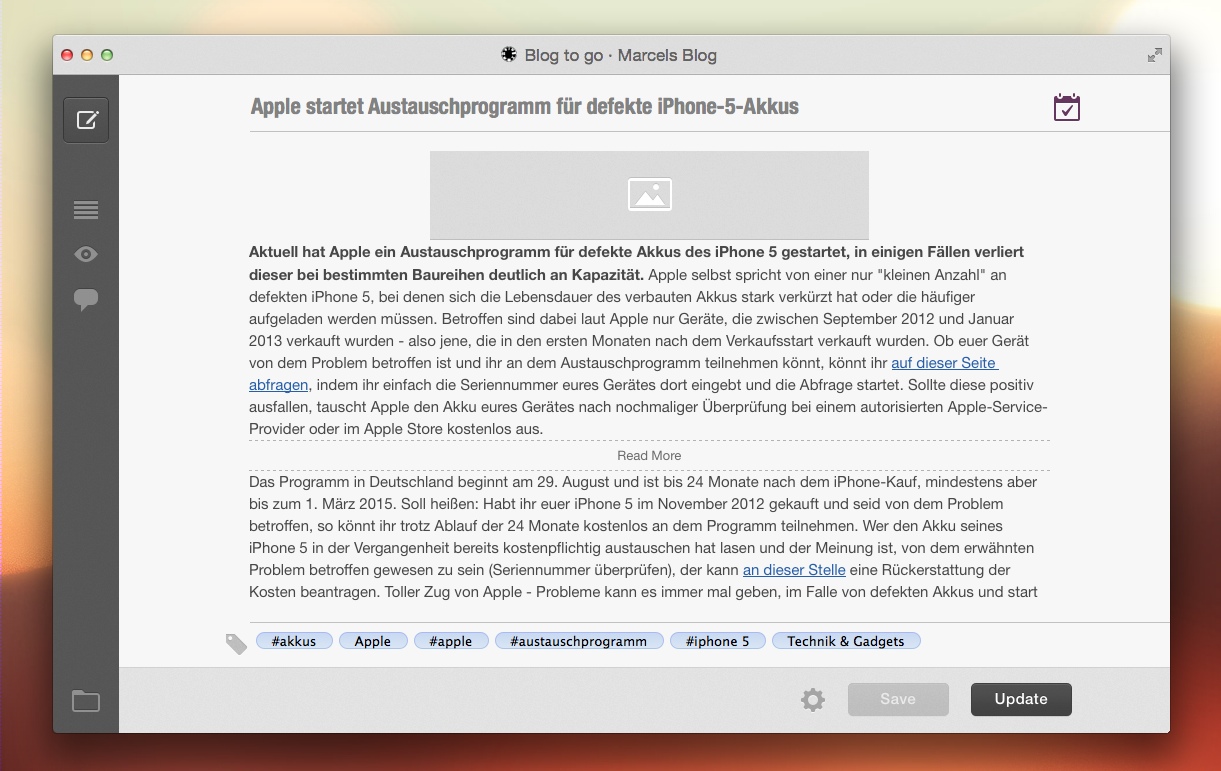Open the posts list view icon

click(x=86, y=210)
